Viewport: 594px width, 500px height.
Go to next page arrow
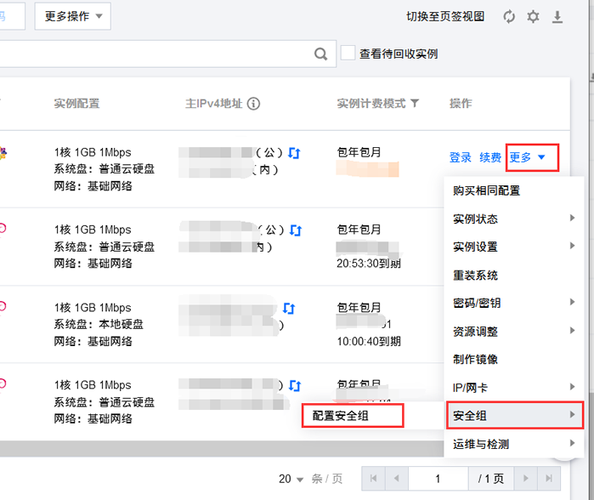pos(525,478)
